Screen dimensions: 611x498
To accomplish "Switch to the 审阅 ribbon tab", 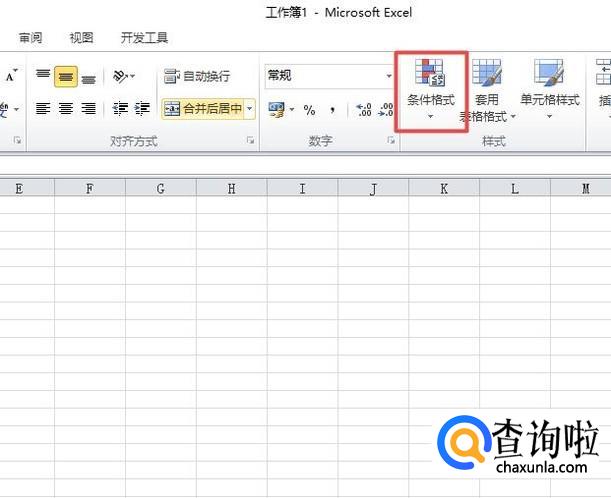I will pyautogui.click(x=31, y=38).
